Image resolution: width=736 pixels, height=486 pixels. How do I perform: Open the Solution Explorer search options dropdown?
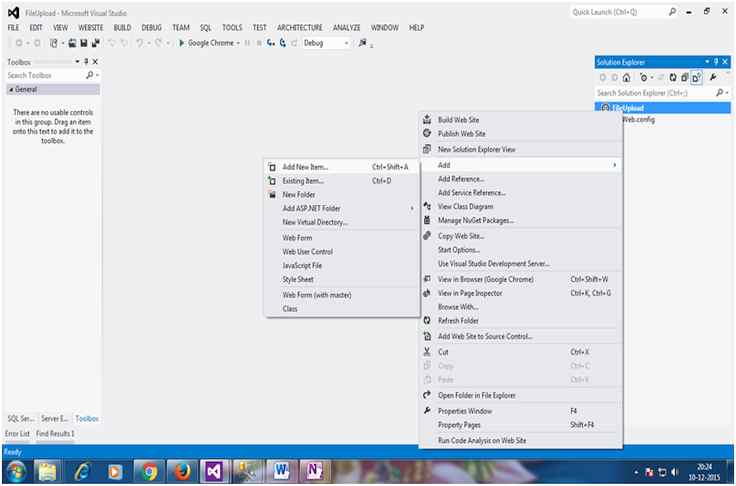click(727, 93)
